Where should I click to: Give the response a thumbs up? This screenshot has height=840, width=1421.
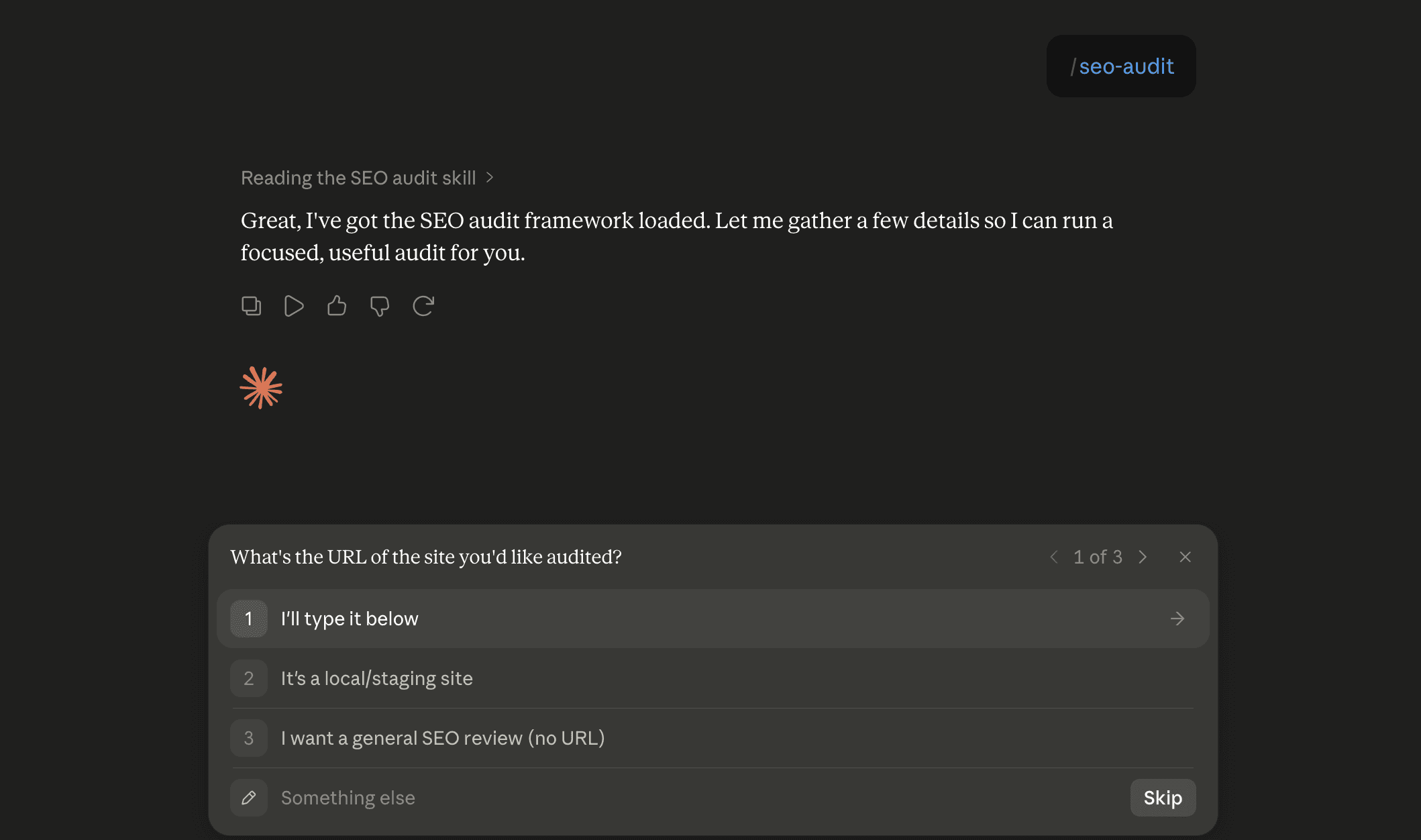click(x=337, y=306)
